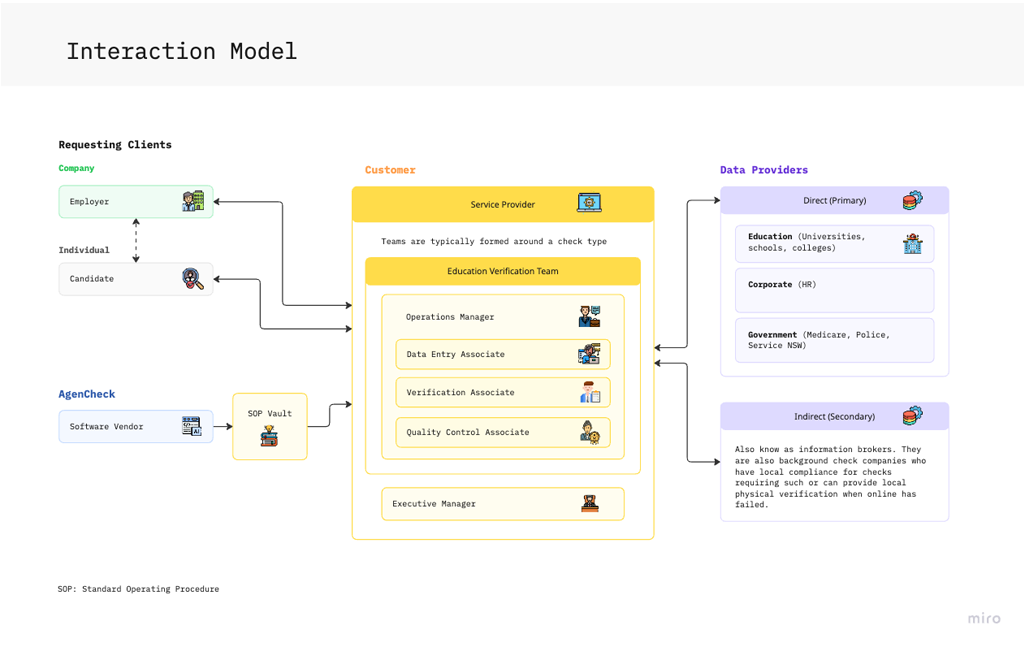Screen dimensions: 1024x661
Task: Select the Operations Manager label
Action: pyautogui.click(x=450, y=317)
